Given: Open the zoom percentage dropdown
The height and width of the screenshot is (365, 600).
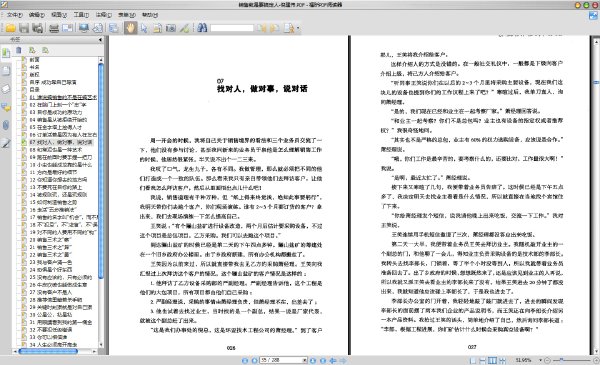Looking at the screenshot, I should point(540,360).
